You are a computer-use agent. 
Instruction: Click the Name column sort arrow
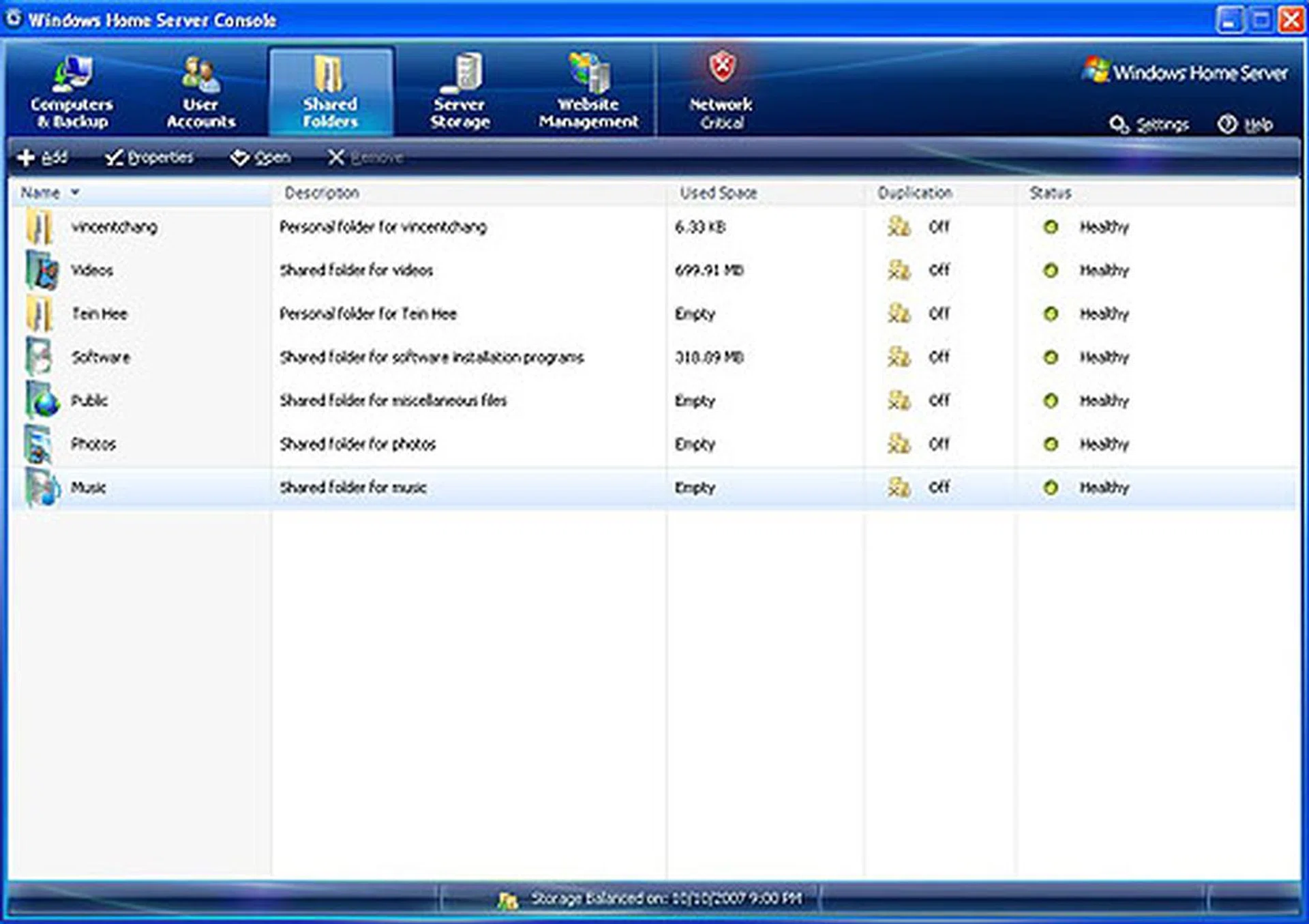pos(74,193)
